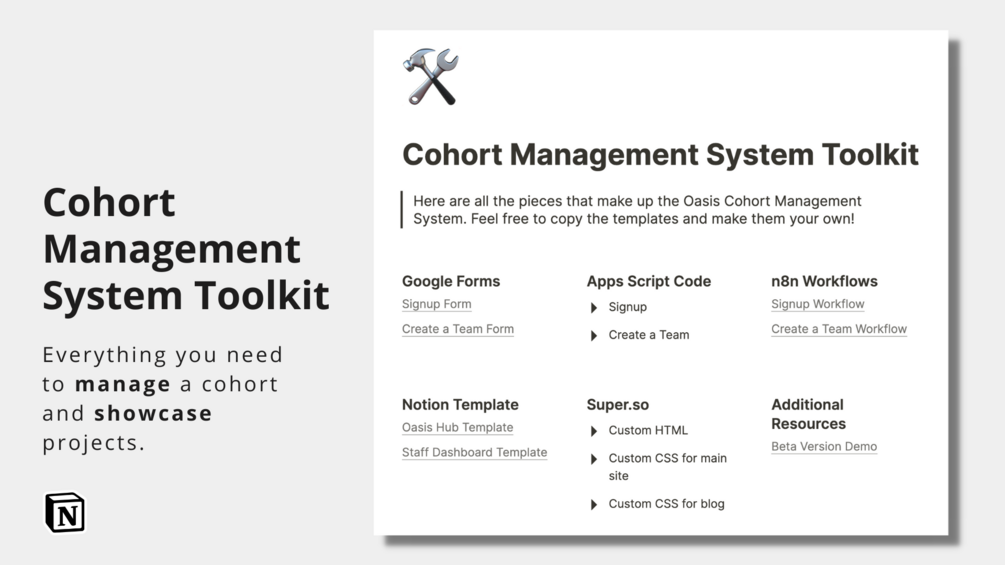This screenshot has height=565, width=1005.
Task: Expand the Custom CSS for blog arrow
Action: pos(594,505)
